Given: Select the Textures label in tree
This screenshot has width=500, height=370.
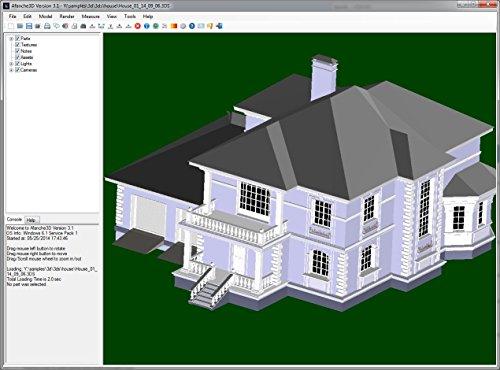Looking at the screenshot, I should tap(29, 45).
